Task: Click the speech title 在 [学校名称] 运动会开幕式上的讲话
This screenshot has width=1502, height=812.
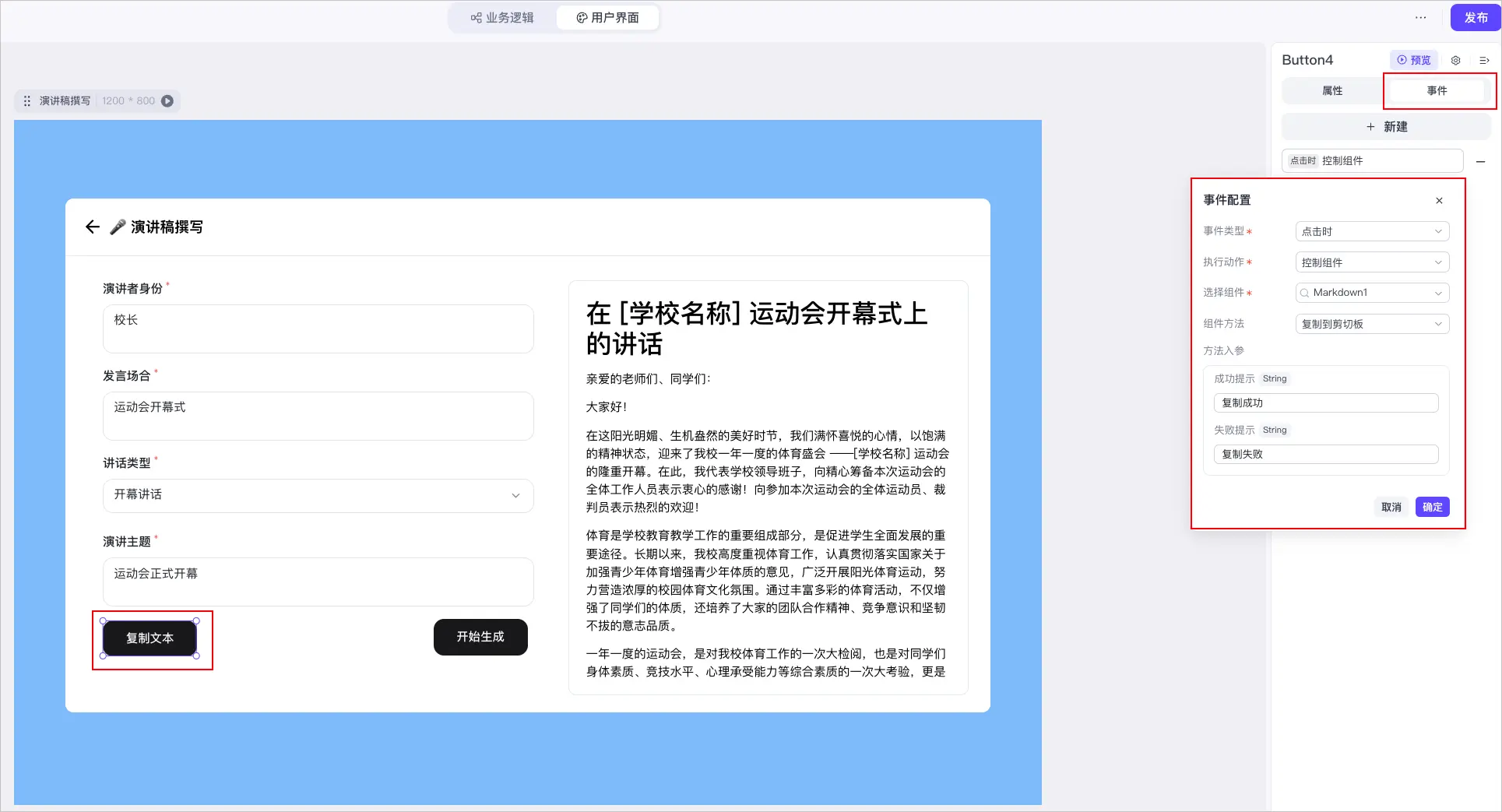Action: point(757,328)
